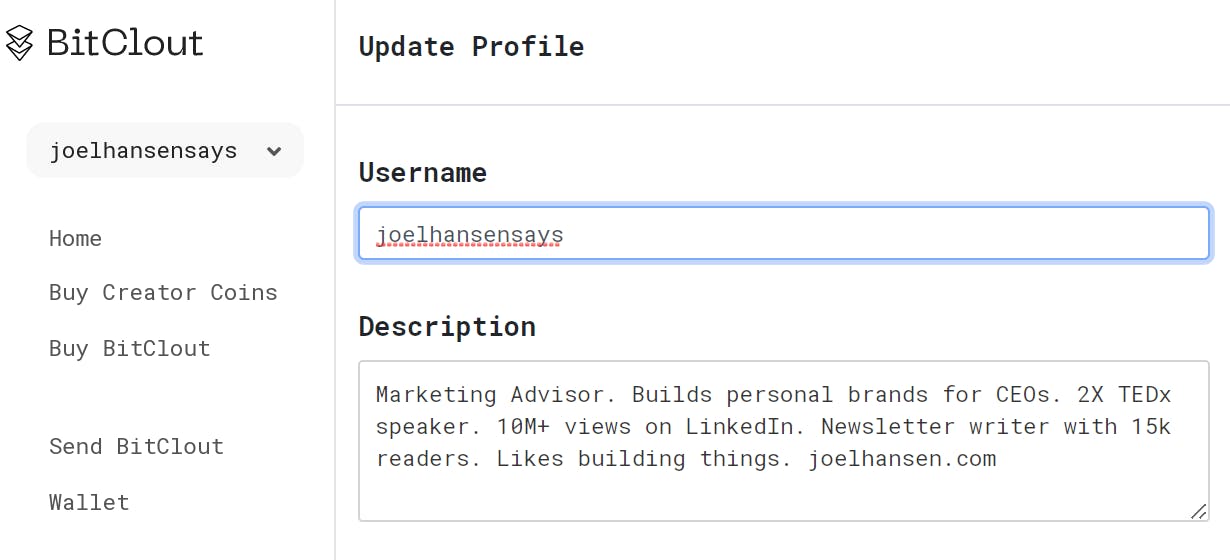Click the Username field label
Screen dimensions: 1230x560
pos(423,172)
